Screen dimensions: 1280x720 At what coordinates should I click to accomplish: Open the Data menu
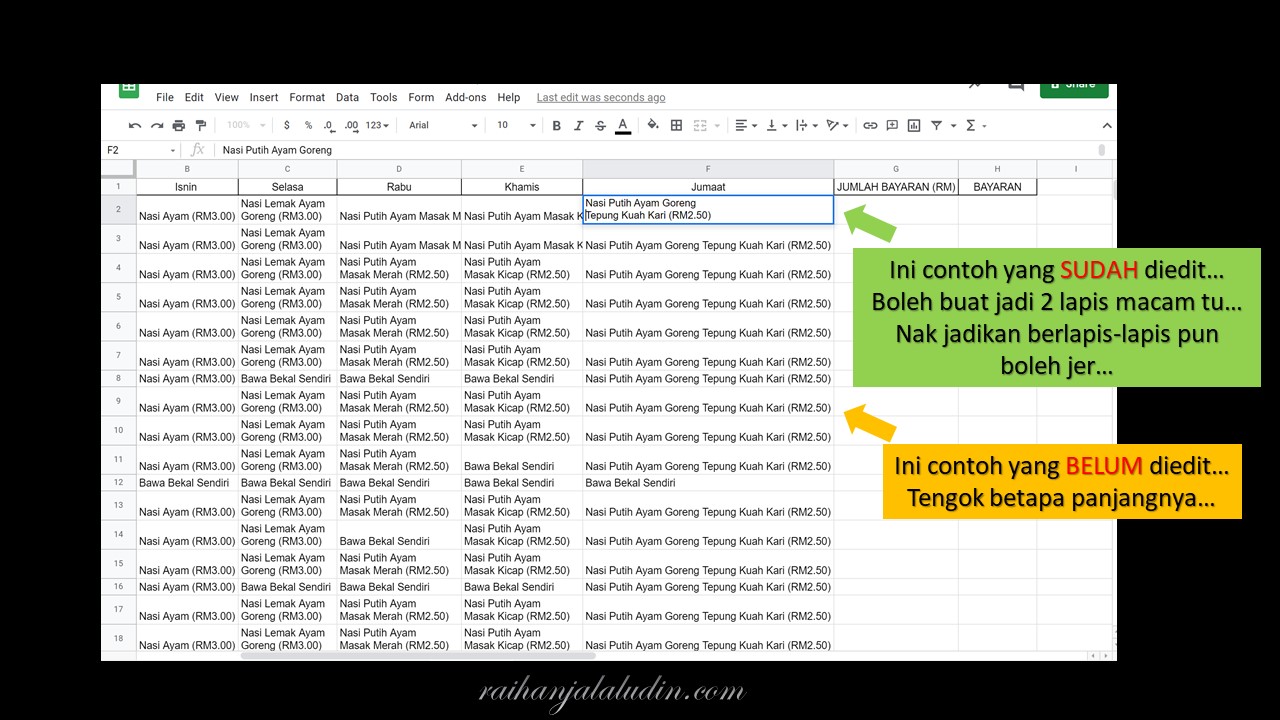click(x=347, y=98)
